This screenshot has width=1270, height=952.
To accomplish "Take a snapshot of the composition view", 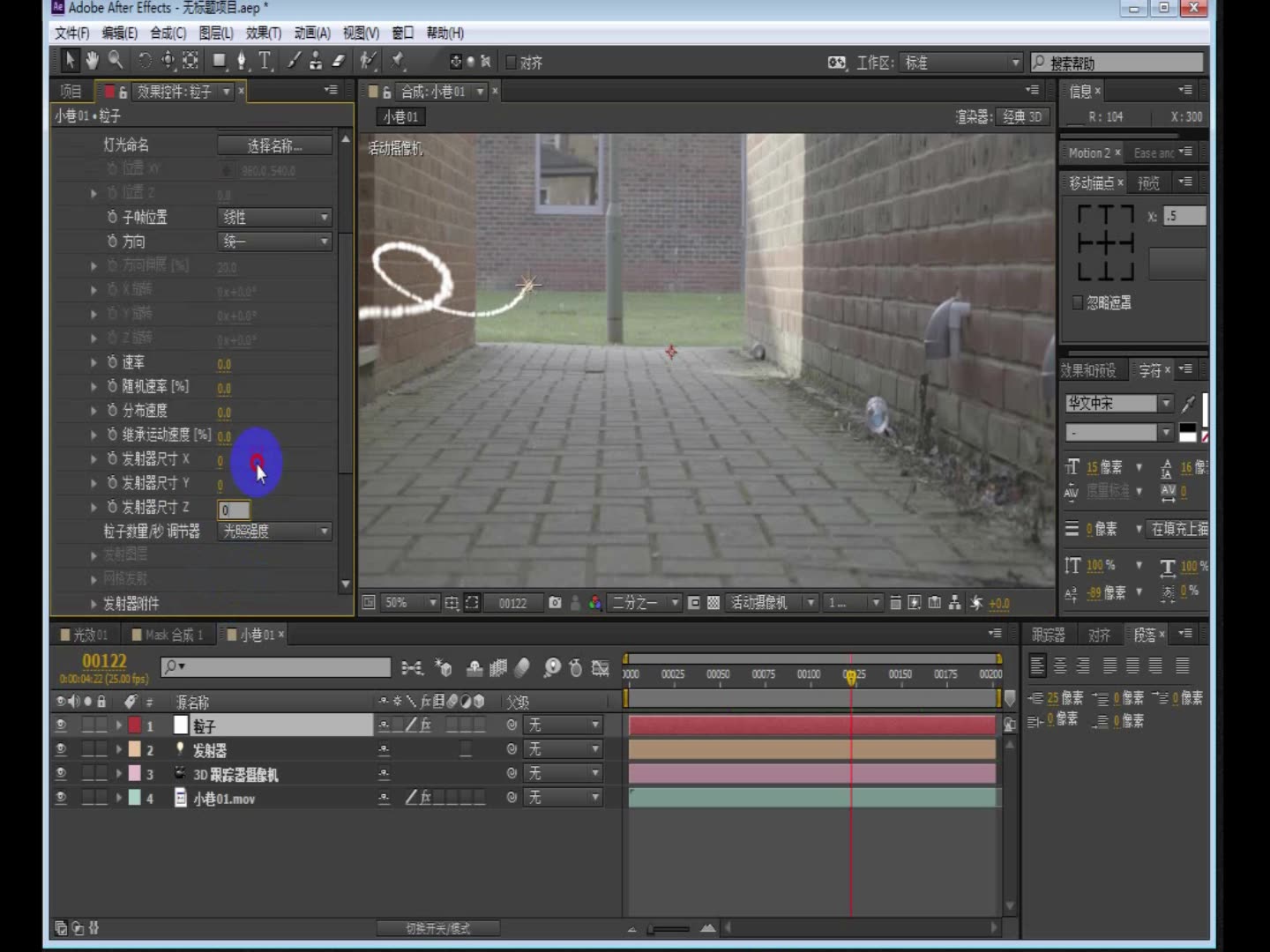I will (554, 603).
